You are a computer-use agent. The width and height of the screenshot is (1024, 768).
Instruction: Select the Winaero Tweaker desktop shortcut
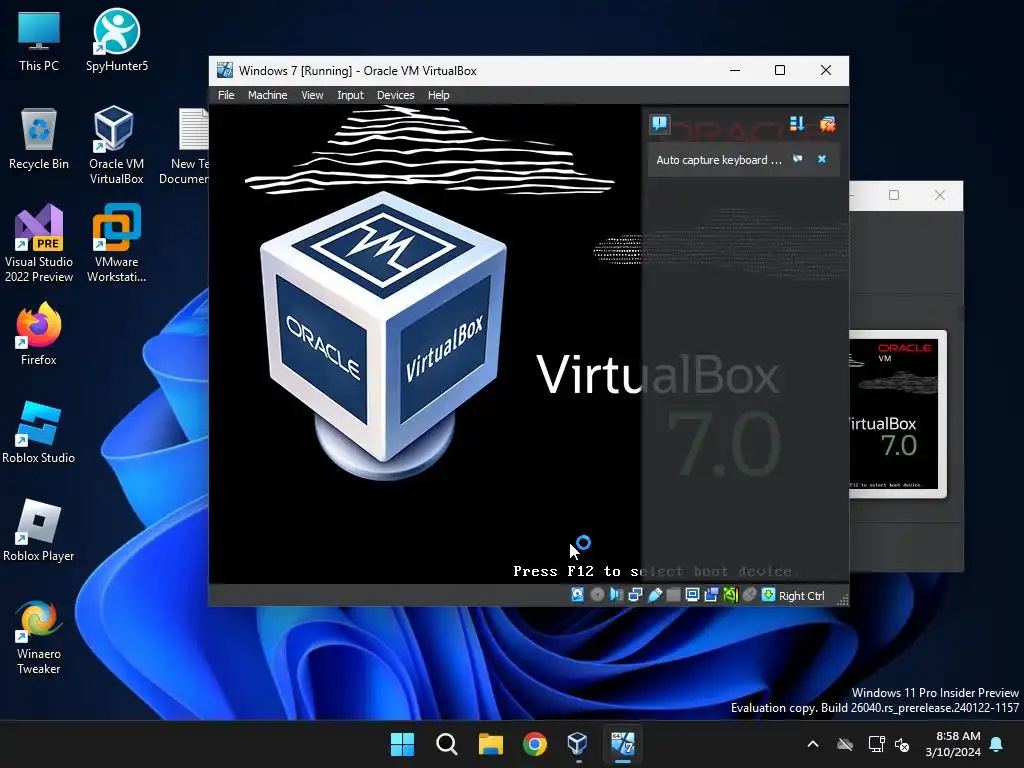coord(39,637)
